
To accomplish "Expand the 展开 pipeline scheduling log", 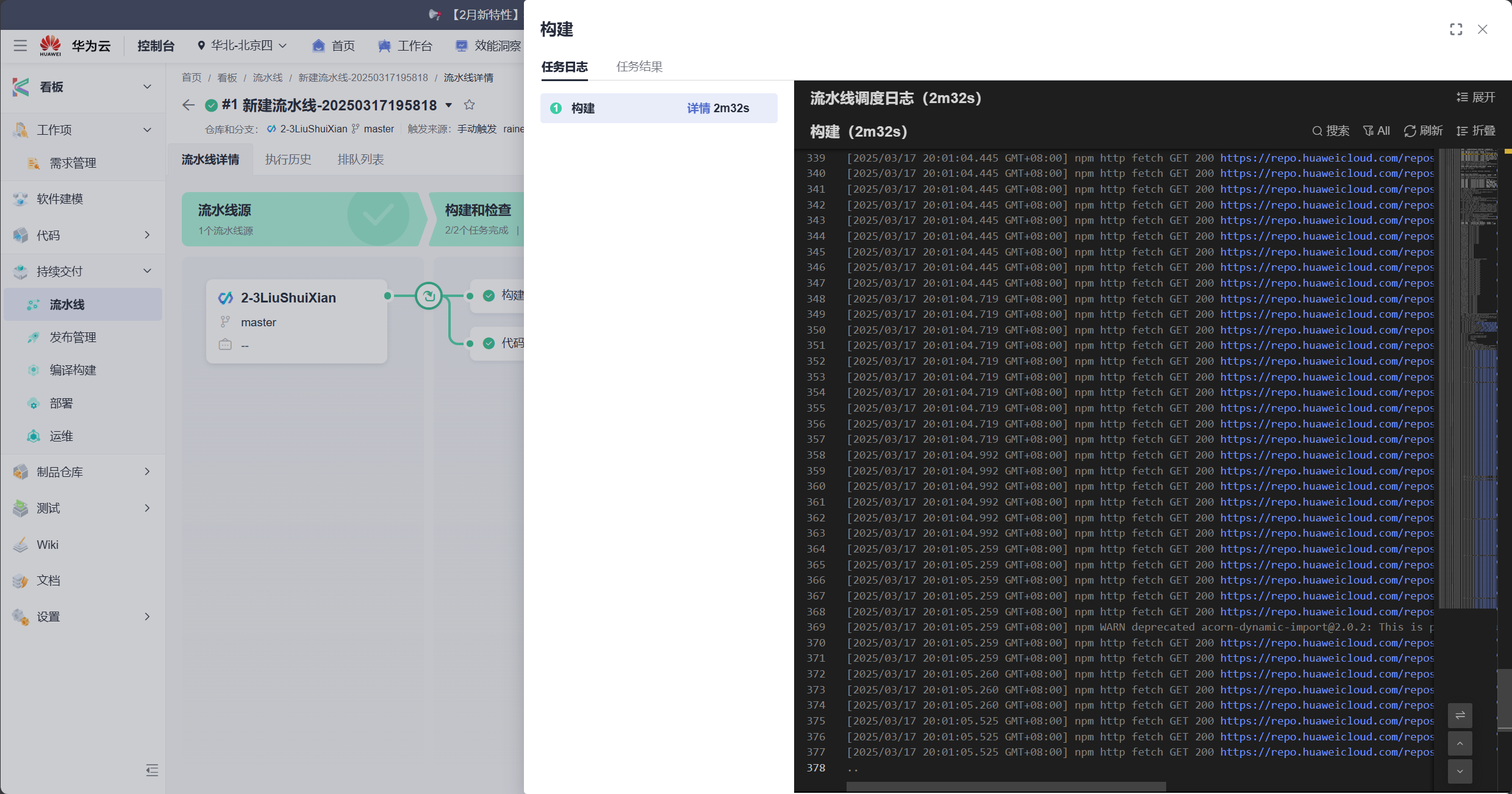I will coord(1475,98).
